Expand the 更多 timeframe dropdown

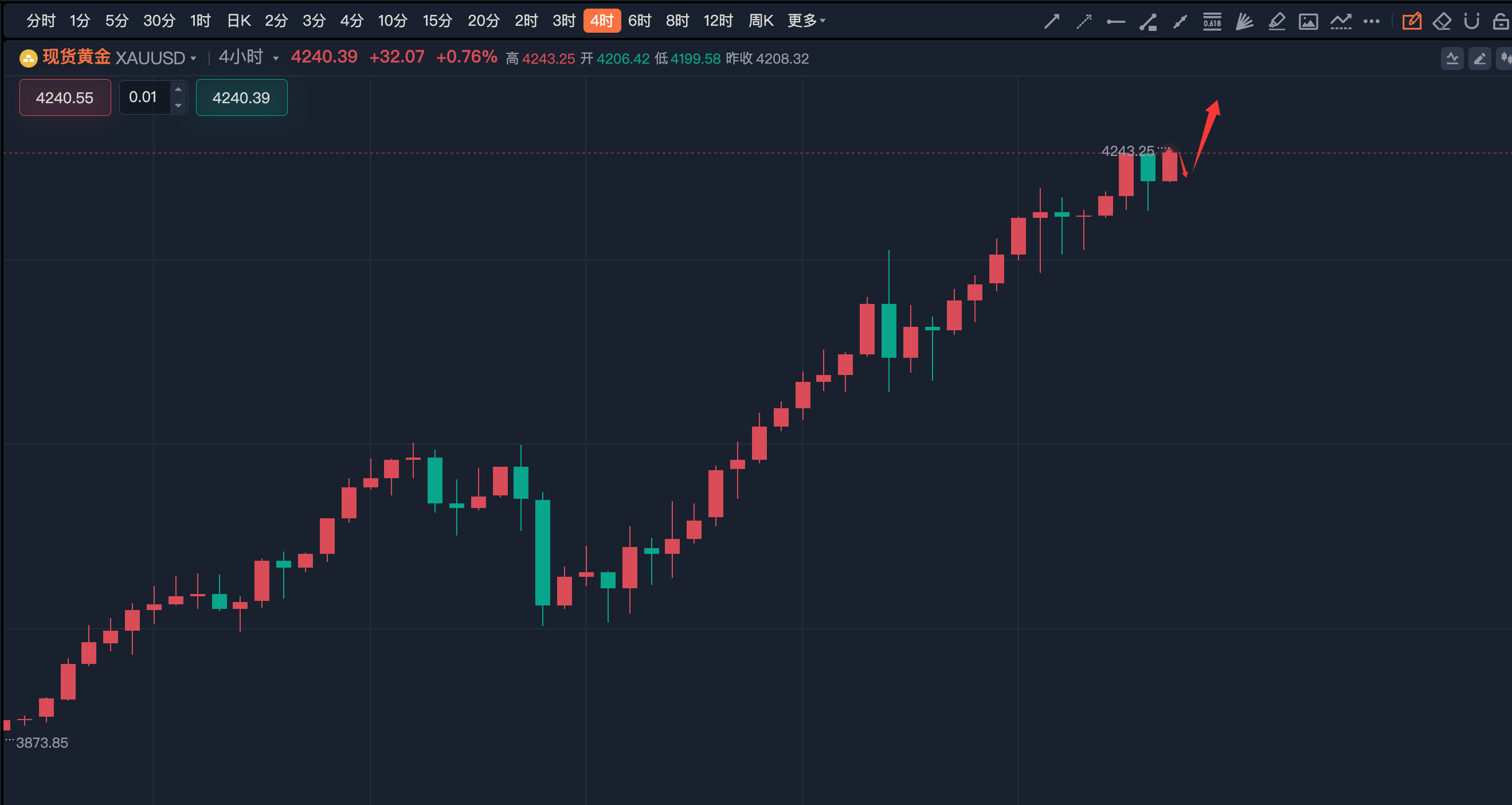pos(806,21)
